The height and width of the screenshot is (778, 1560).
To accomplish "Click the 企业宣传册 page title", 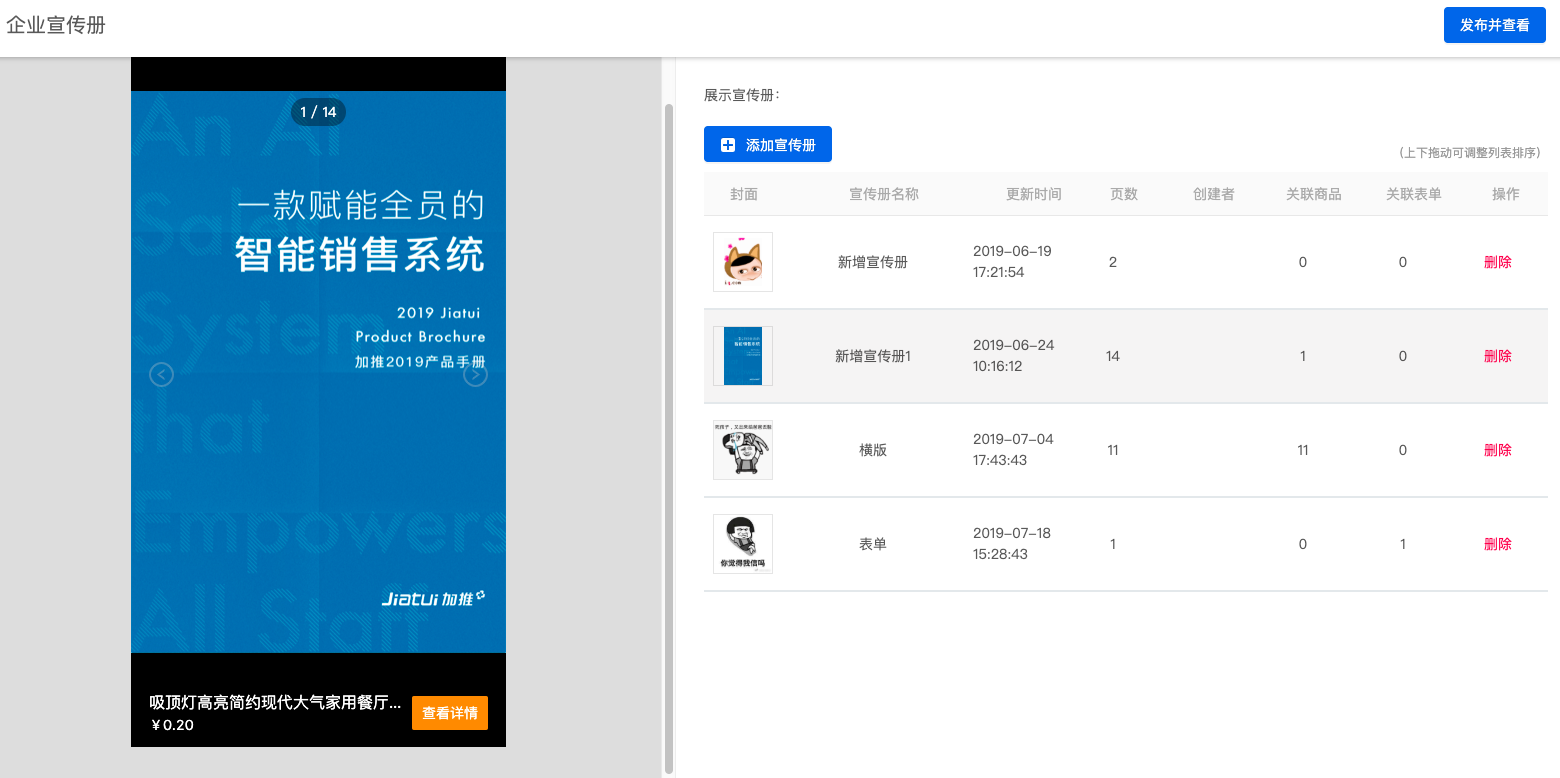I will coord(56,25).
